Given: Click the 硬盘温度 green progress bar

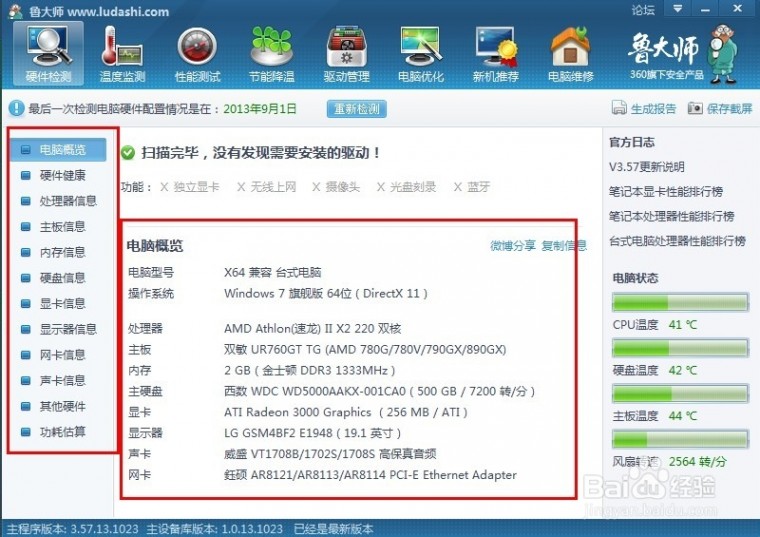Looking at the screenshot, I should click(680, 348).
